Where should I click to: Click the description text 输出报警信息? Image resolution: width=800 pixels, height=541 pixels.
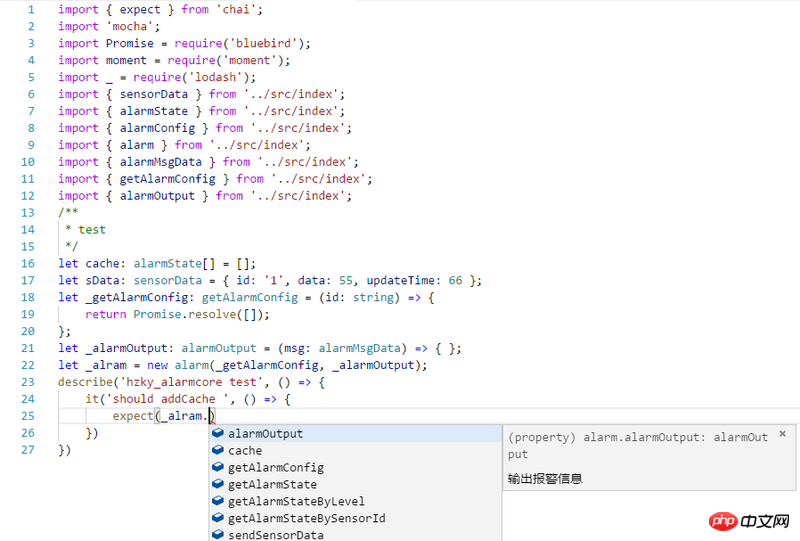point(545,478)
